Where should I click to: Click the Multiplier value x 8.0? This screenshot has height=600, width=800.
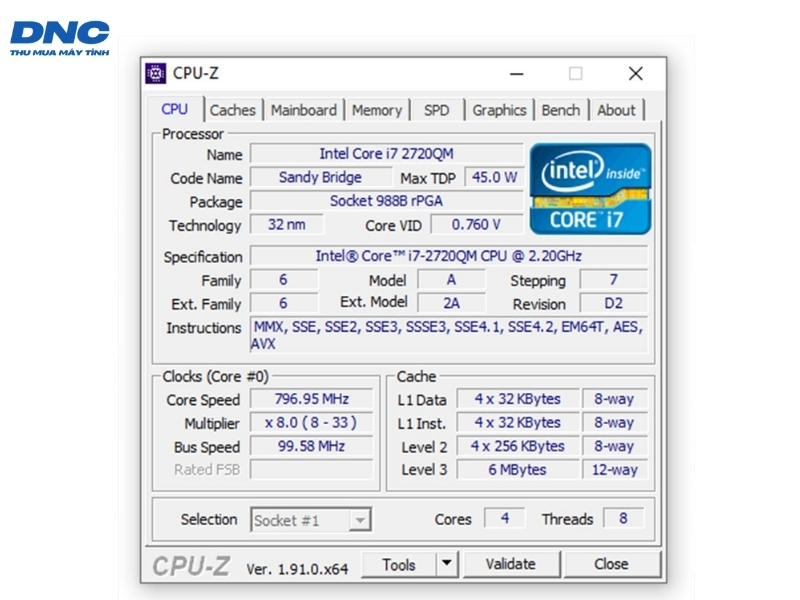(312, 422)
